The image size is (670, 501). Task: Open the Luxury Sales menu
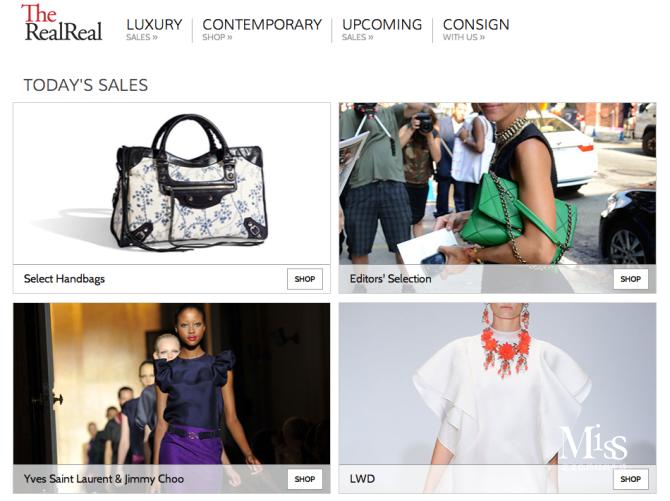154,29
